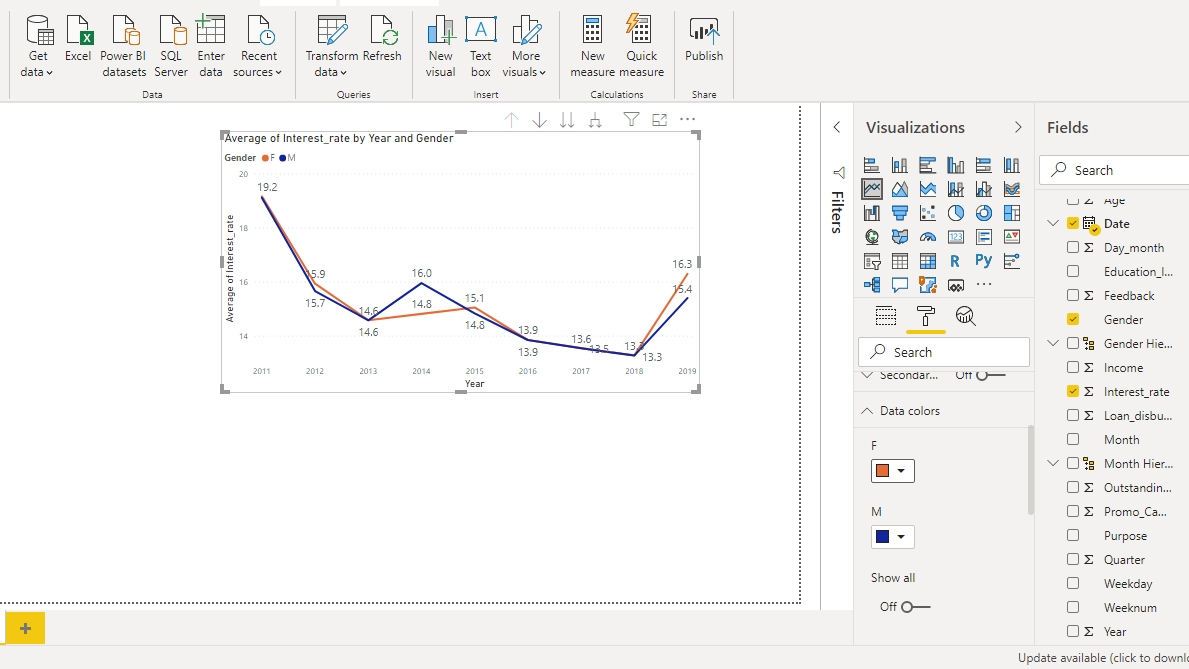1189x669 pixels.
Task: Check the Income field checkbox
Action: click(x=1073, y=368)
